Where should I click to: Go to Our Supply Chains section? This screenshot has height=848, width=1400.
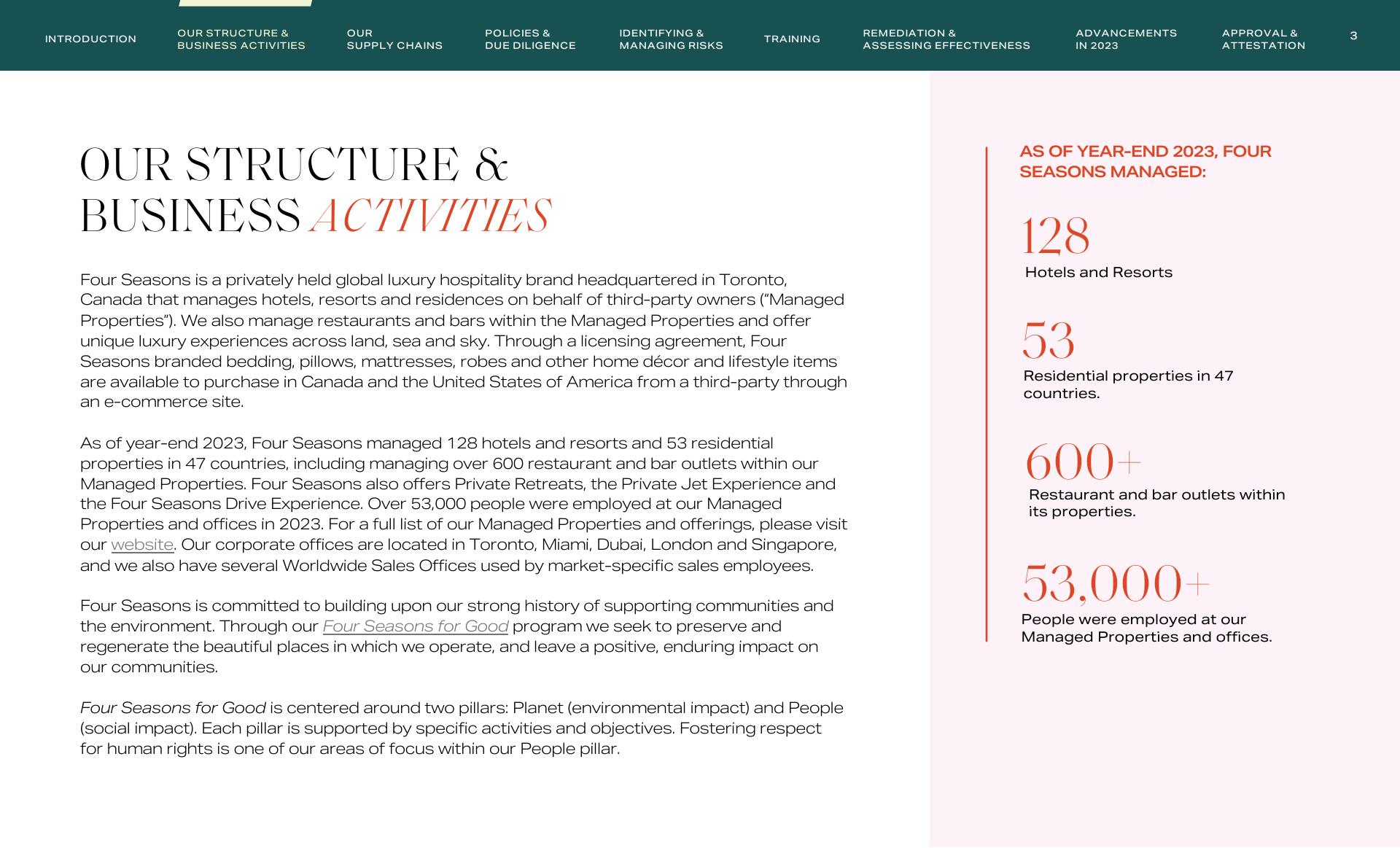[394, 39]
